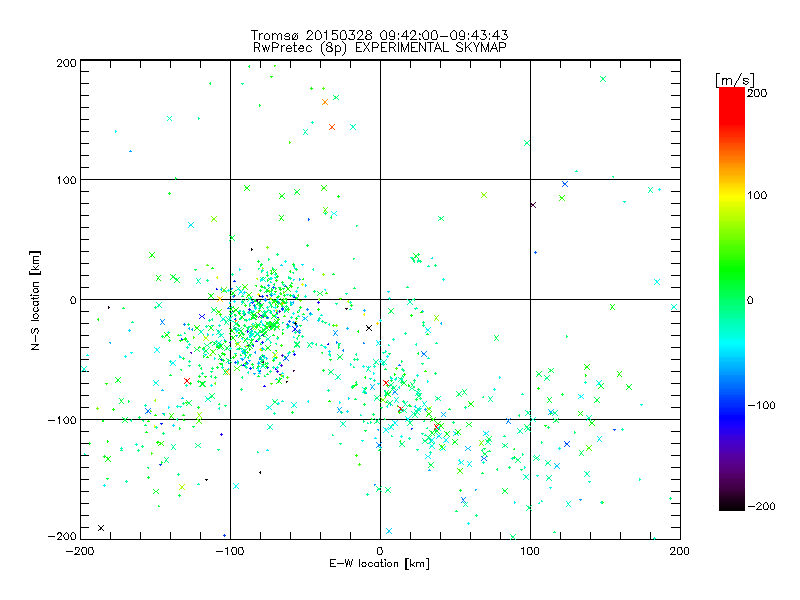
Task: Click the colorbar label '200' at top
Action: pyautogui.click(x=757, y=93)
